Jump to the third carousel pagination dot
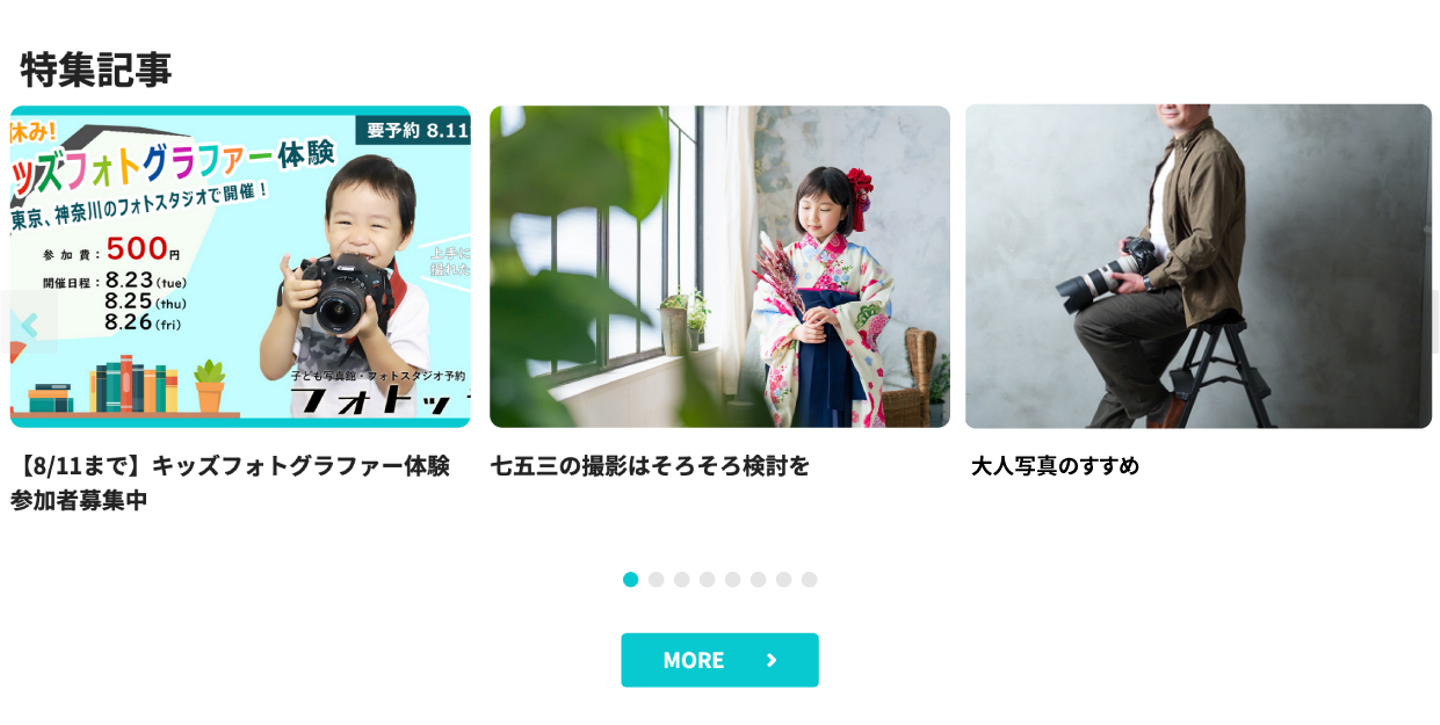1440x725 pixels. (x=682, y=579)
